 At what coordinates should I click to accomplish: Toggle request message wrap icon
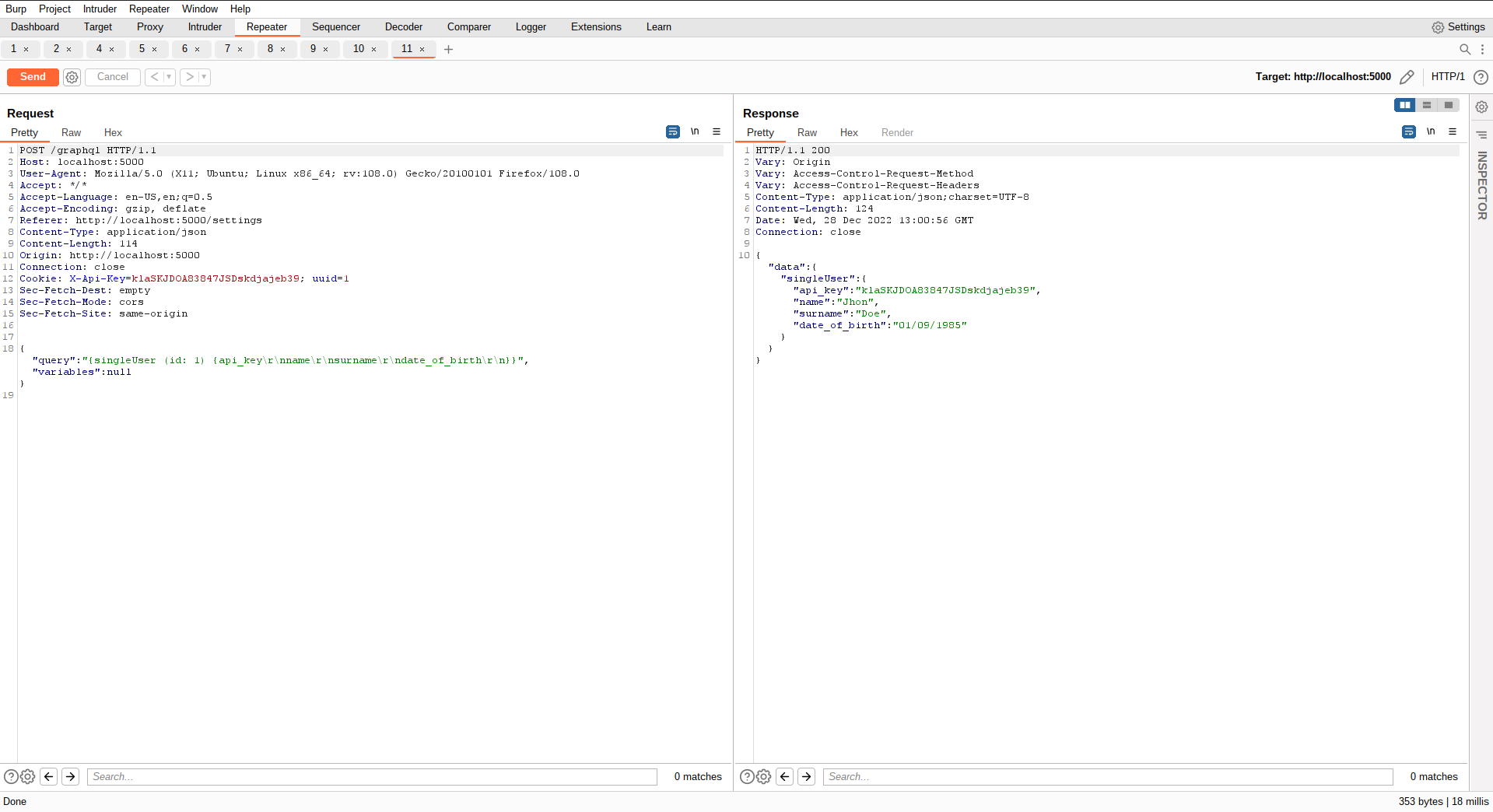click(673, 132)
